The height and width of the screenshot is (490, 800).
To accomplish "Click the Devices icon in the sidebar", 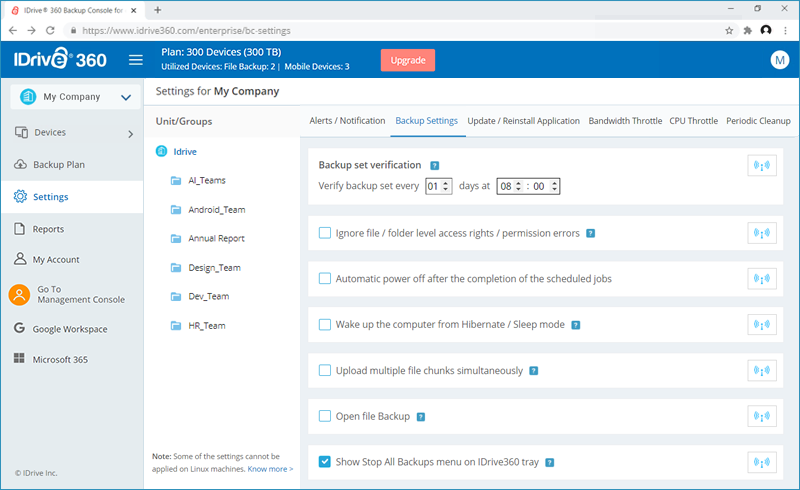I will 21,132.
